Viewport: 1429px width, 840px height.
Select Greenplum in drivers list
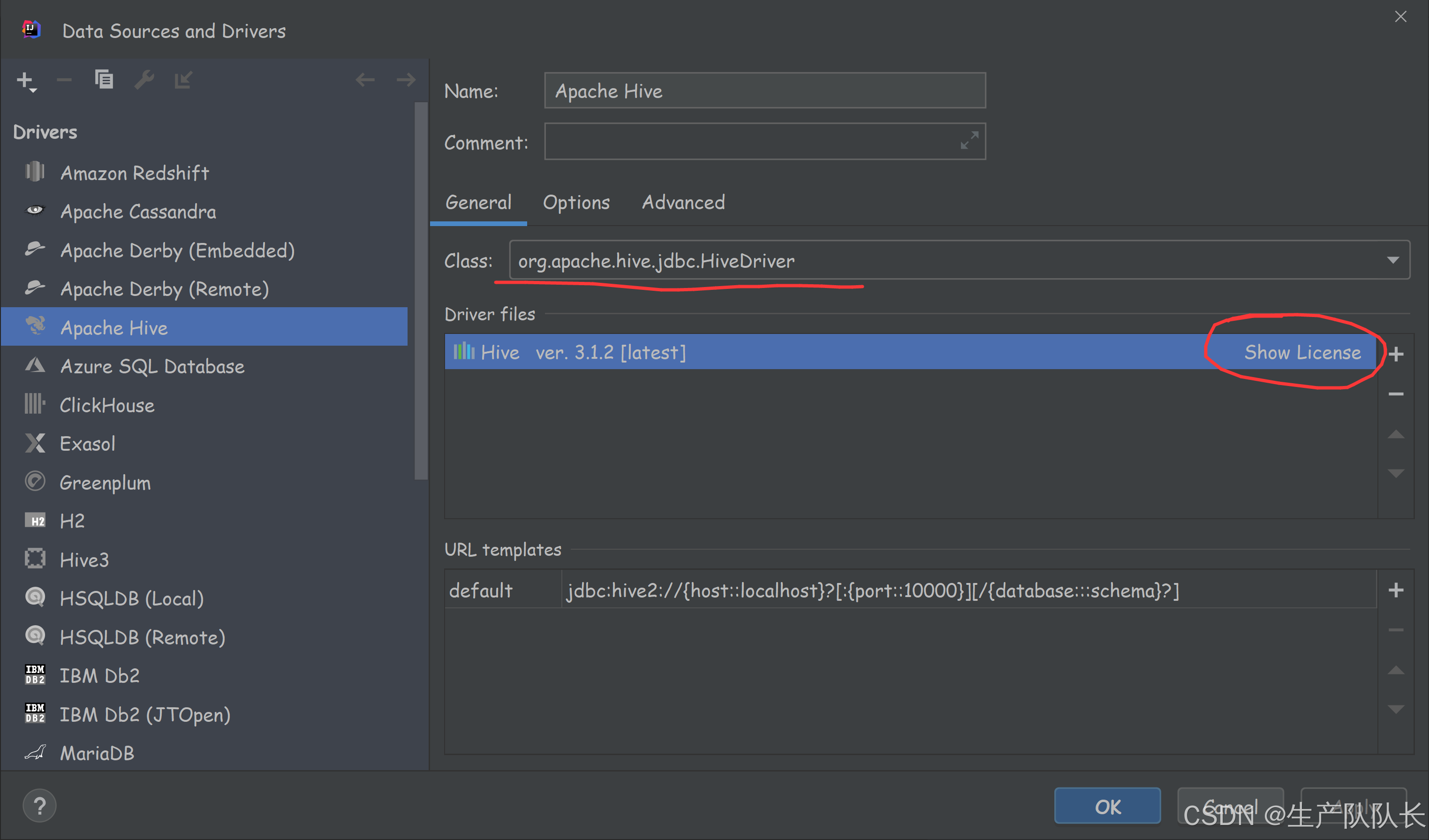pyautogui.click(x=204, y=482)
